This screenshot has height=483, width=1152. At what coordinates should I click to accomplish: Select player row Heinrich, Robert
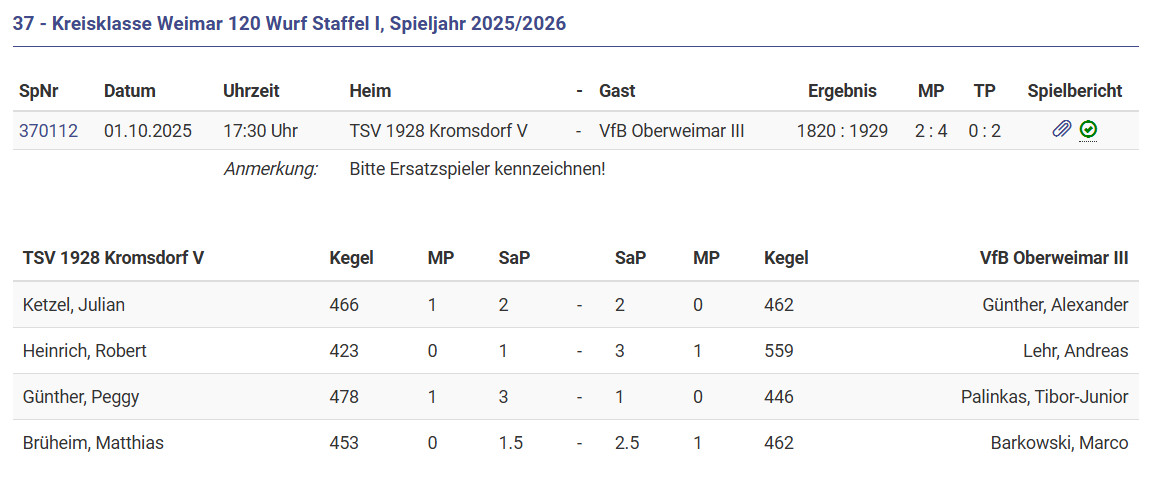coord(85,351)
